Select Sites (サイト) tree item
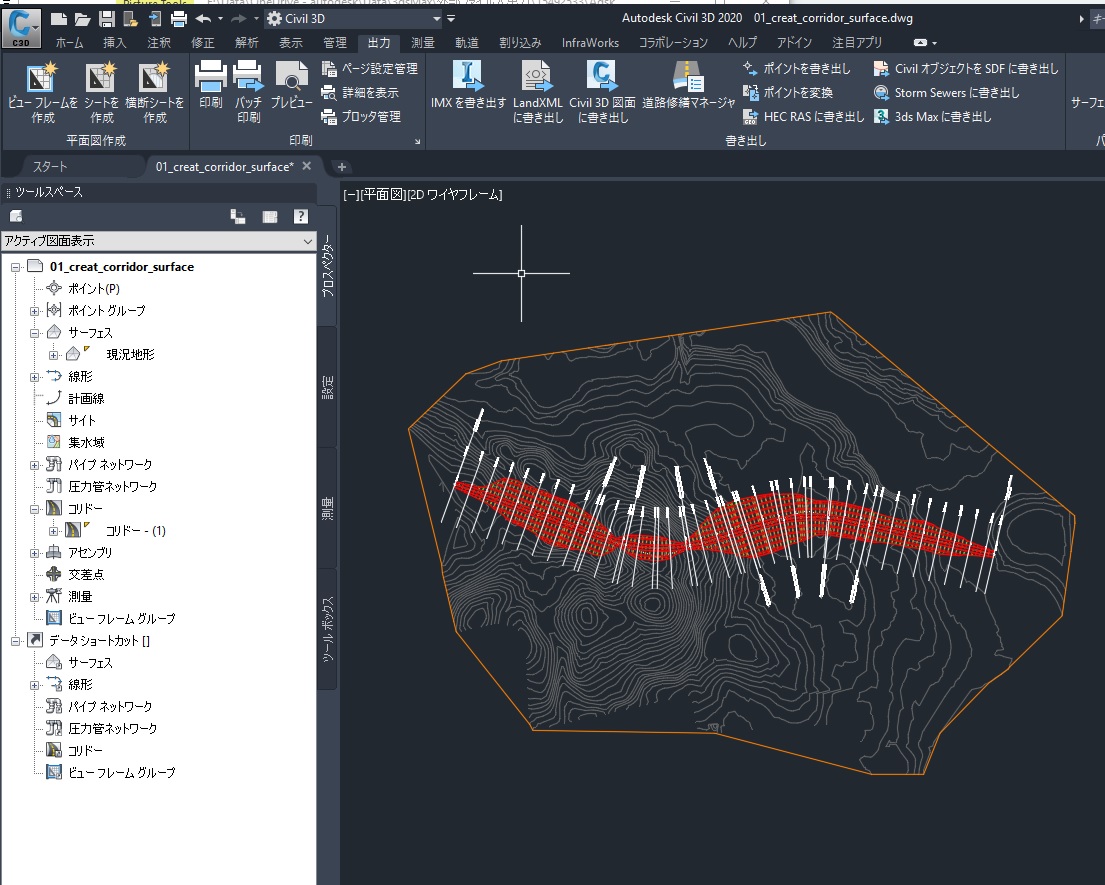The width and height of the screenshot is (1105, 885). [81, 421]
